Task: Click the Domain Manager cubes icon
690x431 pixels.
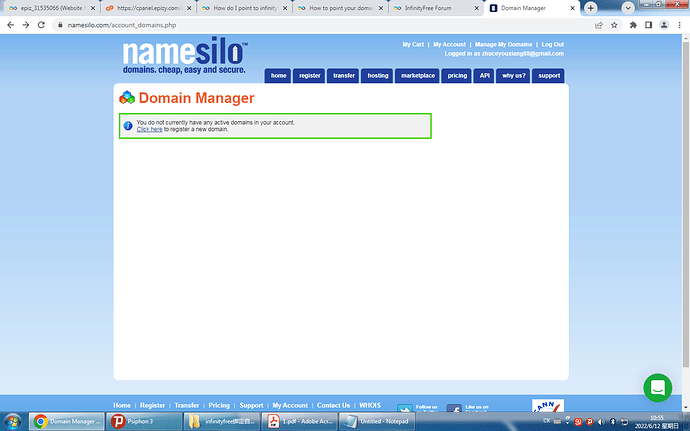Action: [127, 97]
